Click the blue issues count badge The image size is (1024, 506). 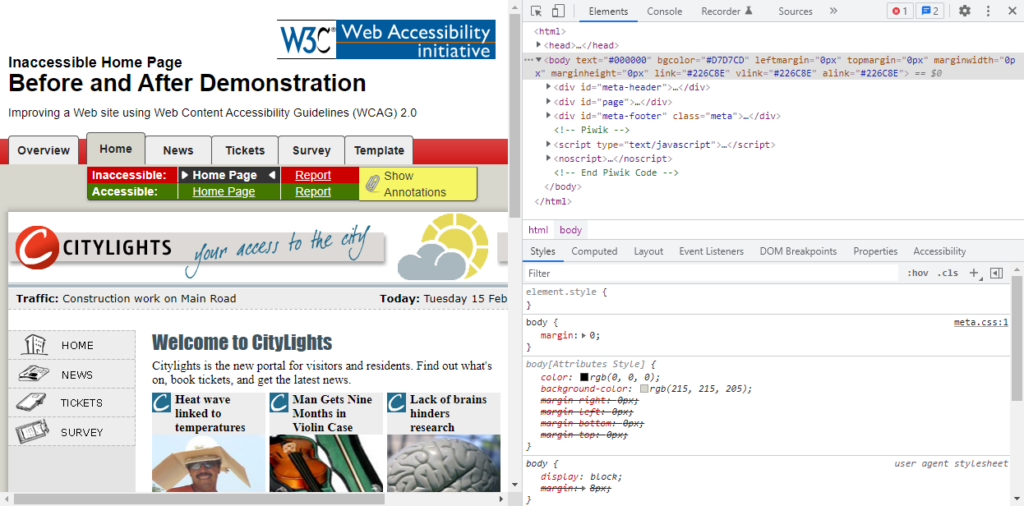coord(930,11)
